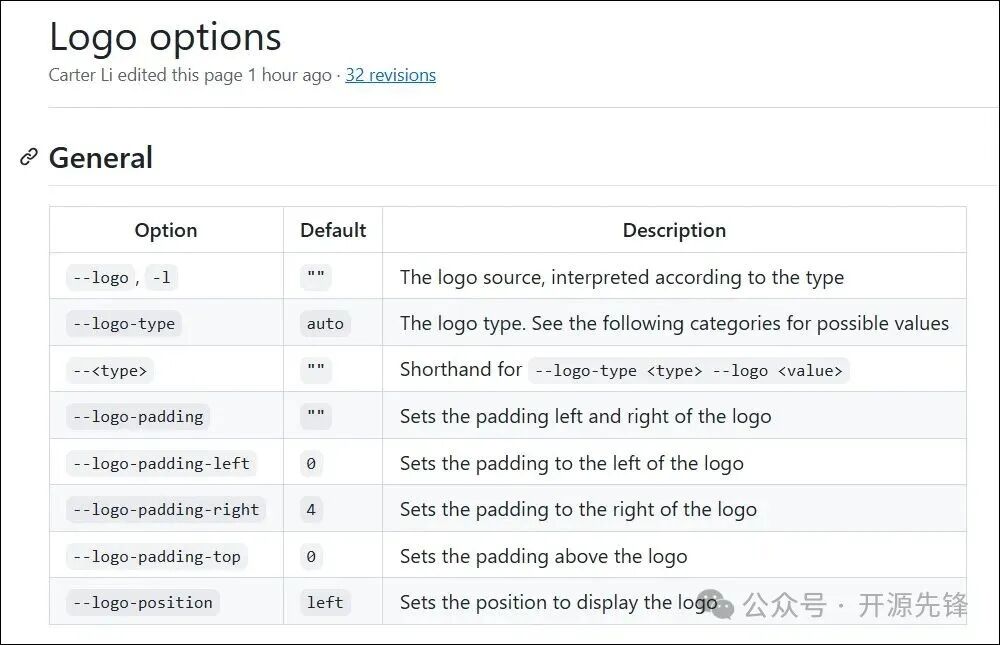Click the Default column header
The height and width of the screenshot is (645, 1000).
[x=333, y=230]
